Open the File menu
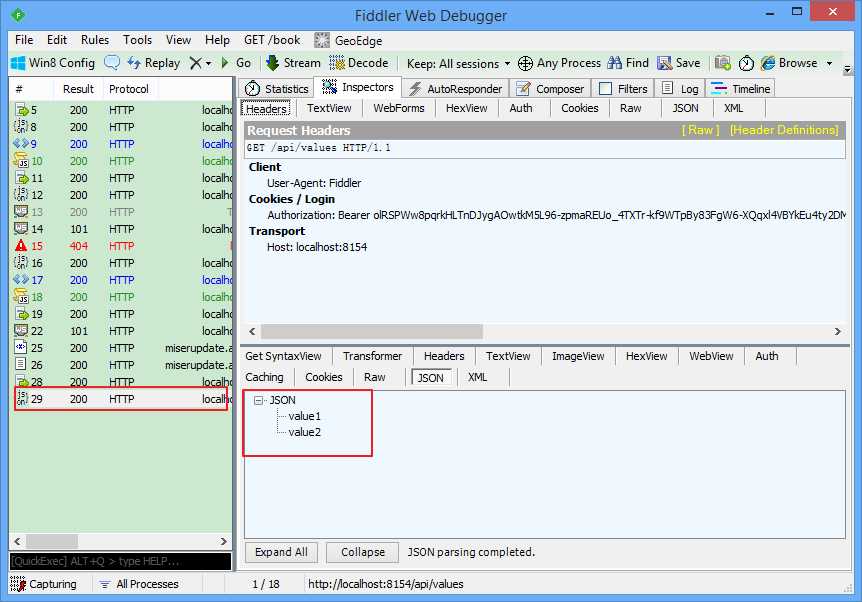 (x=24, y=40)
